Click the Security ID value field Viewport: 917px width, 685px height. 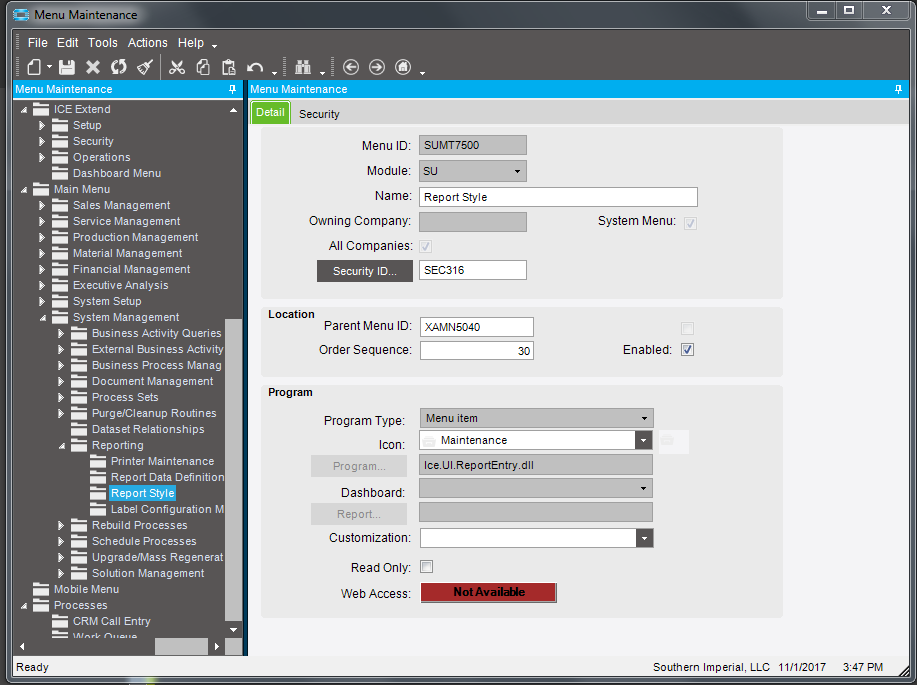[473, 270]
